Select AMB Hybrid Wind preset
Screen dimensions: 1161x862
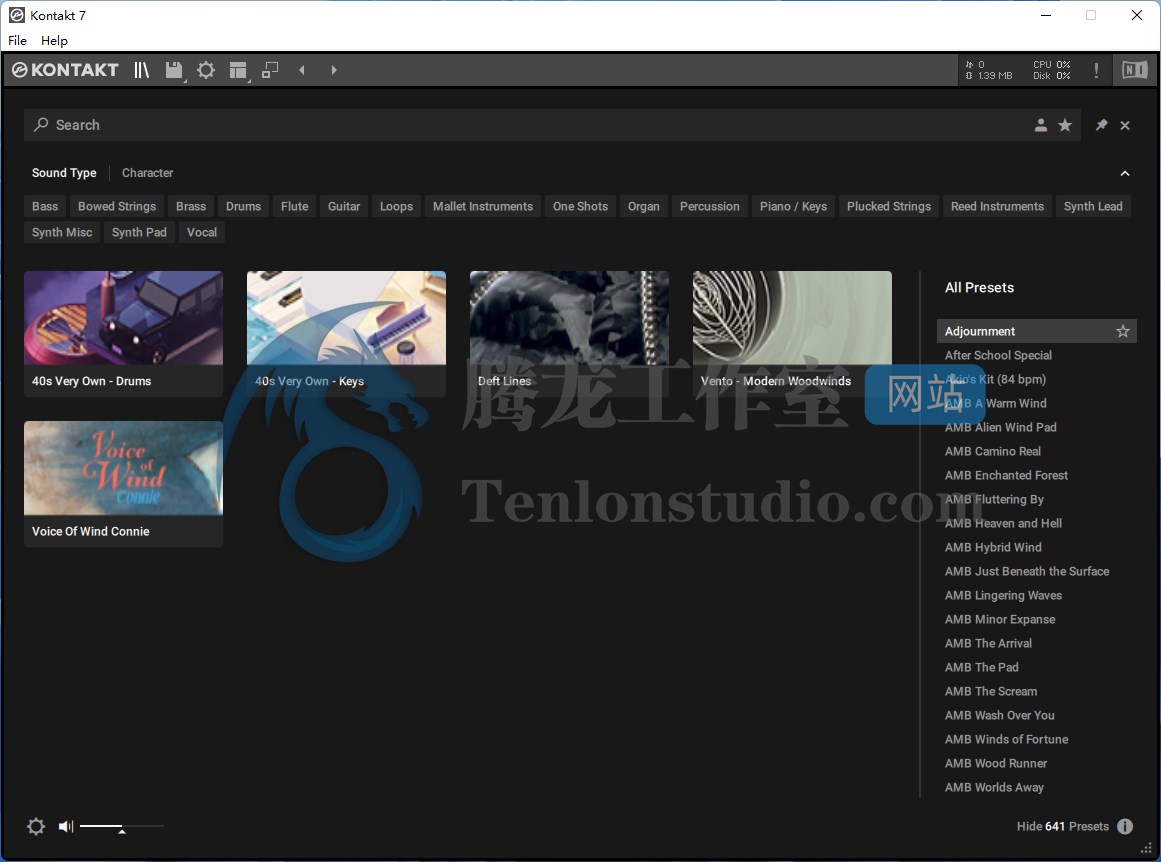[993, 547]
